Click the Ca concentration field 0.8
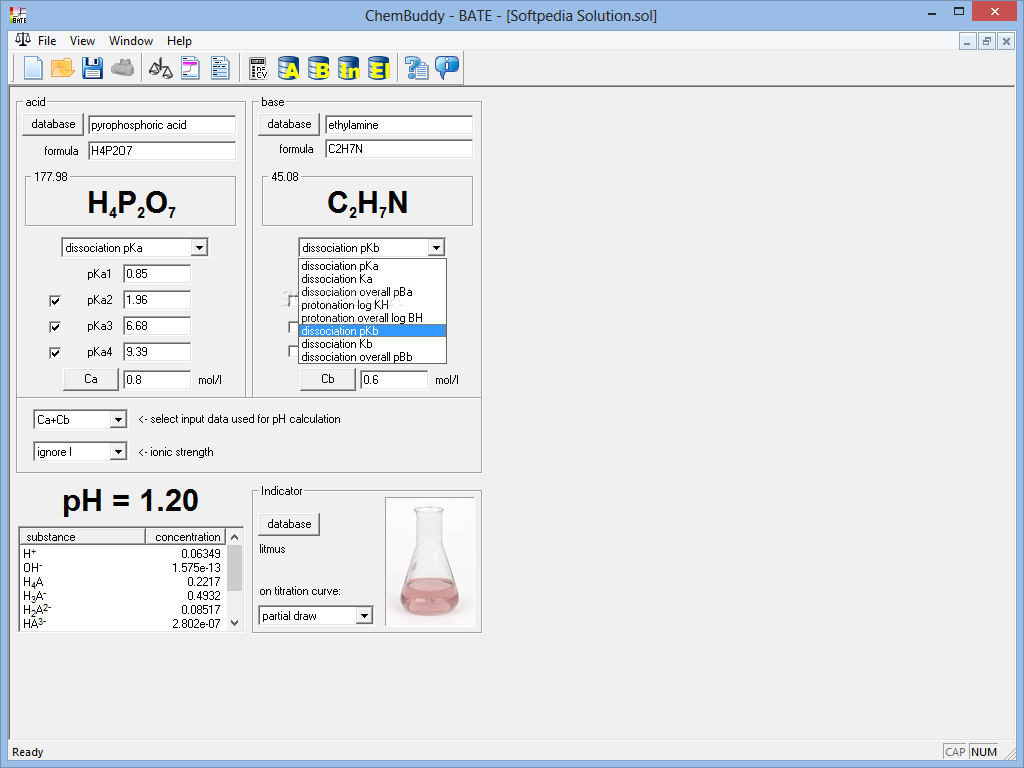The width and height of the screenshot is (1024, 768). coord(157,379)
